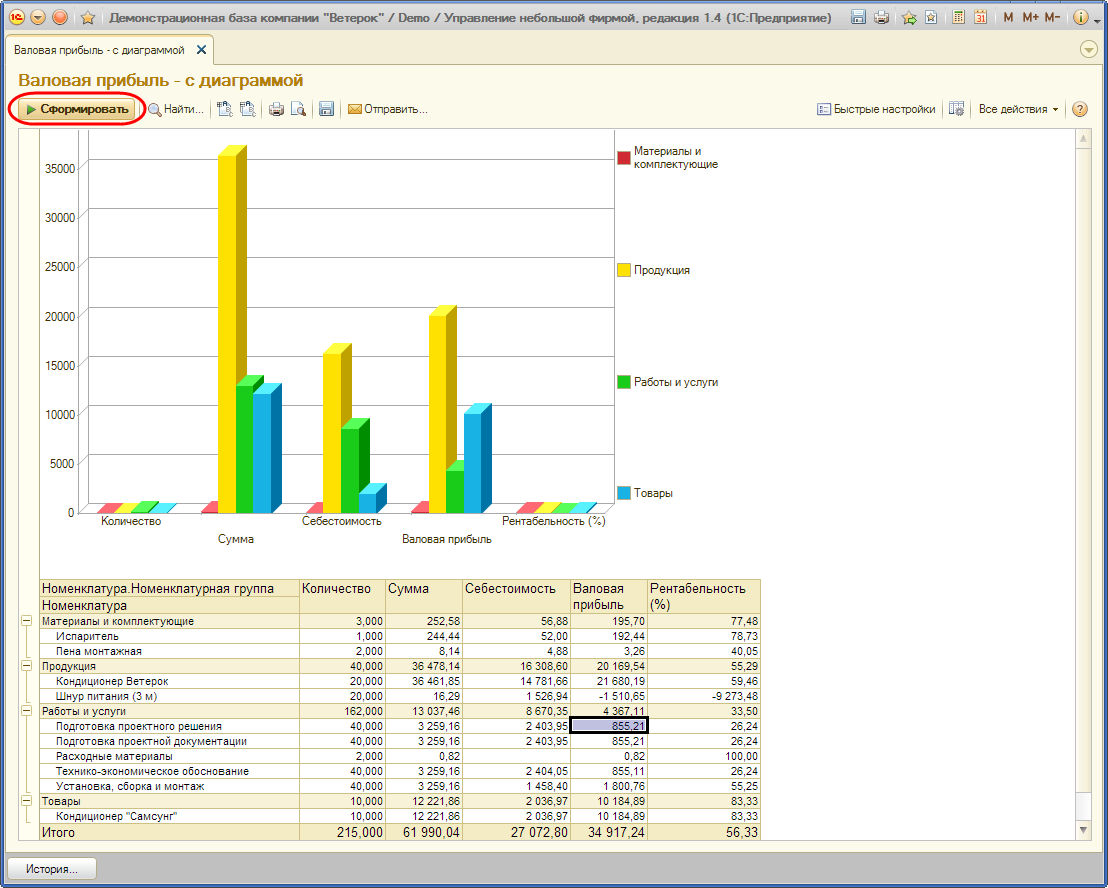Add page to favorites via star-arrow icon
The image size is (1108, 888).
pyautogui.click(x=909, y=18)
